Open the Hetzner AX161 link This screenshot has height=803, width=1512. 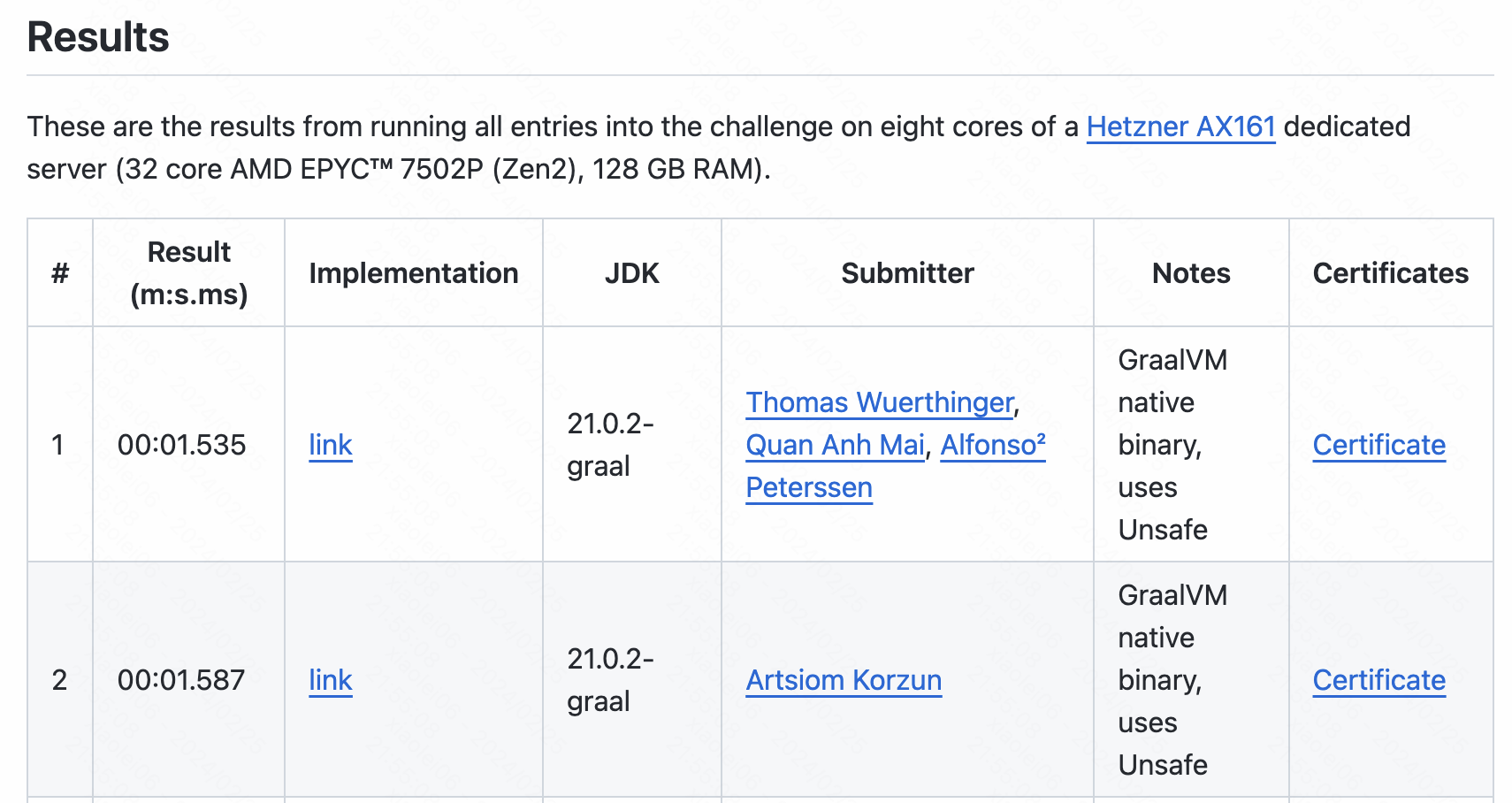[1180, 126]
